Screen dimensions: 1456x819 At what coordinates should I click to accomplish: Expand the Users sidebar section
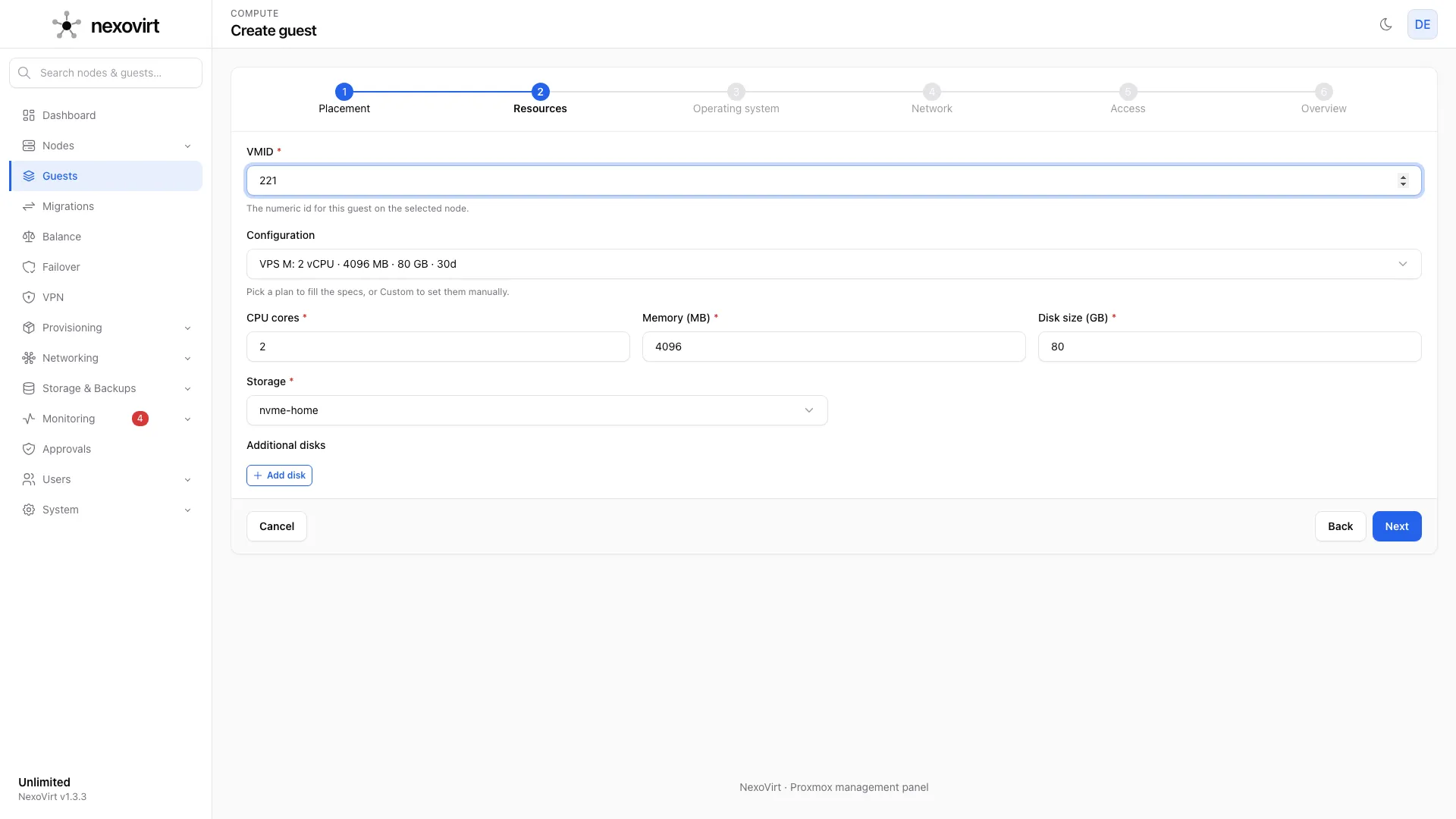(187, 479)
